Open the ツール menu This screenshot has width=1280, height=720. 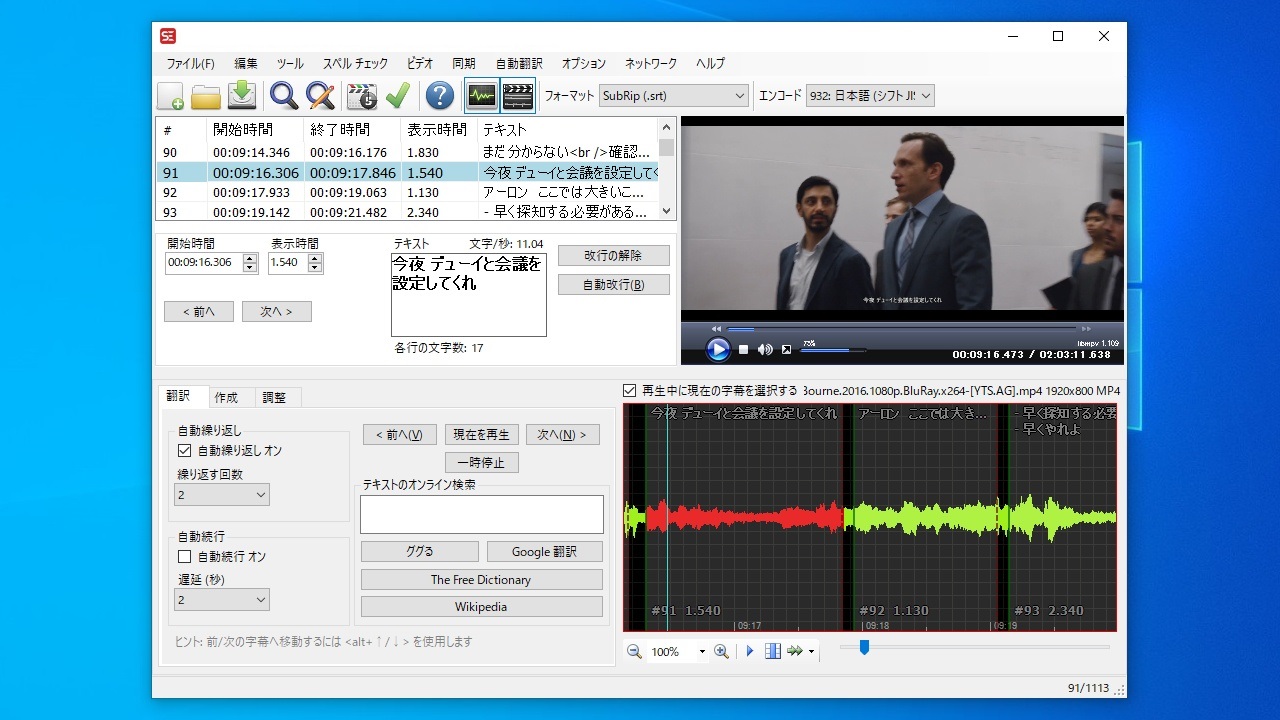click(290, 63)
